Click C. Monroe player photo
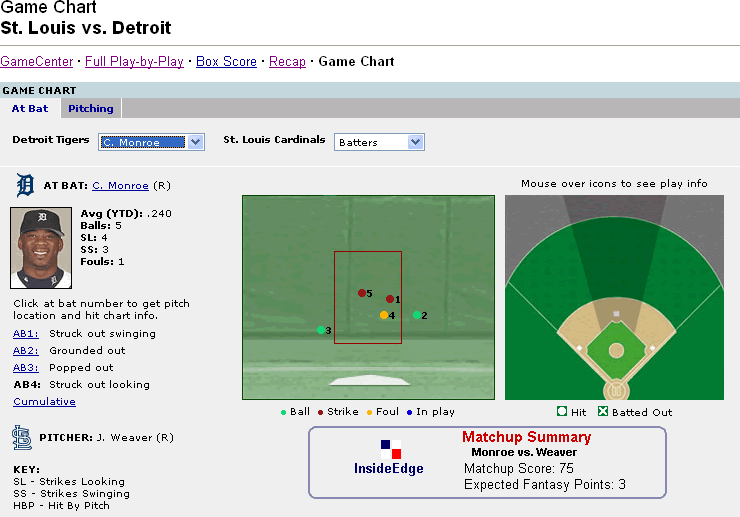 (x=41, y=248)
